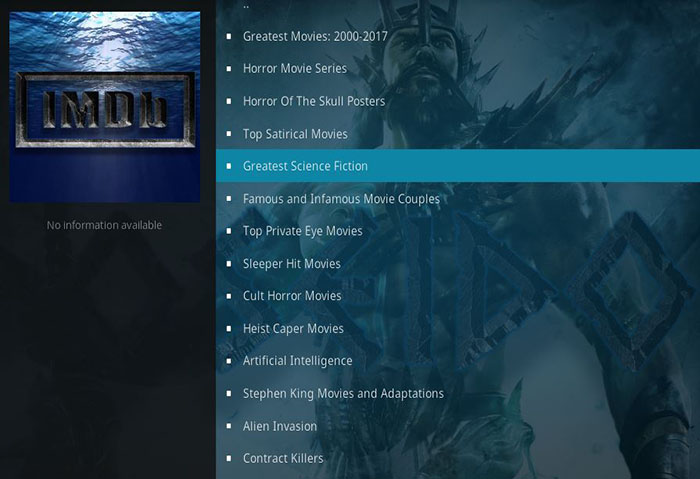Open Alien Invasion list
700x479 pixels.
coord(458,426)
